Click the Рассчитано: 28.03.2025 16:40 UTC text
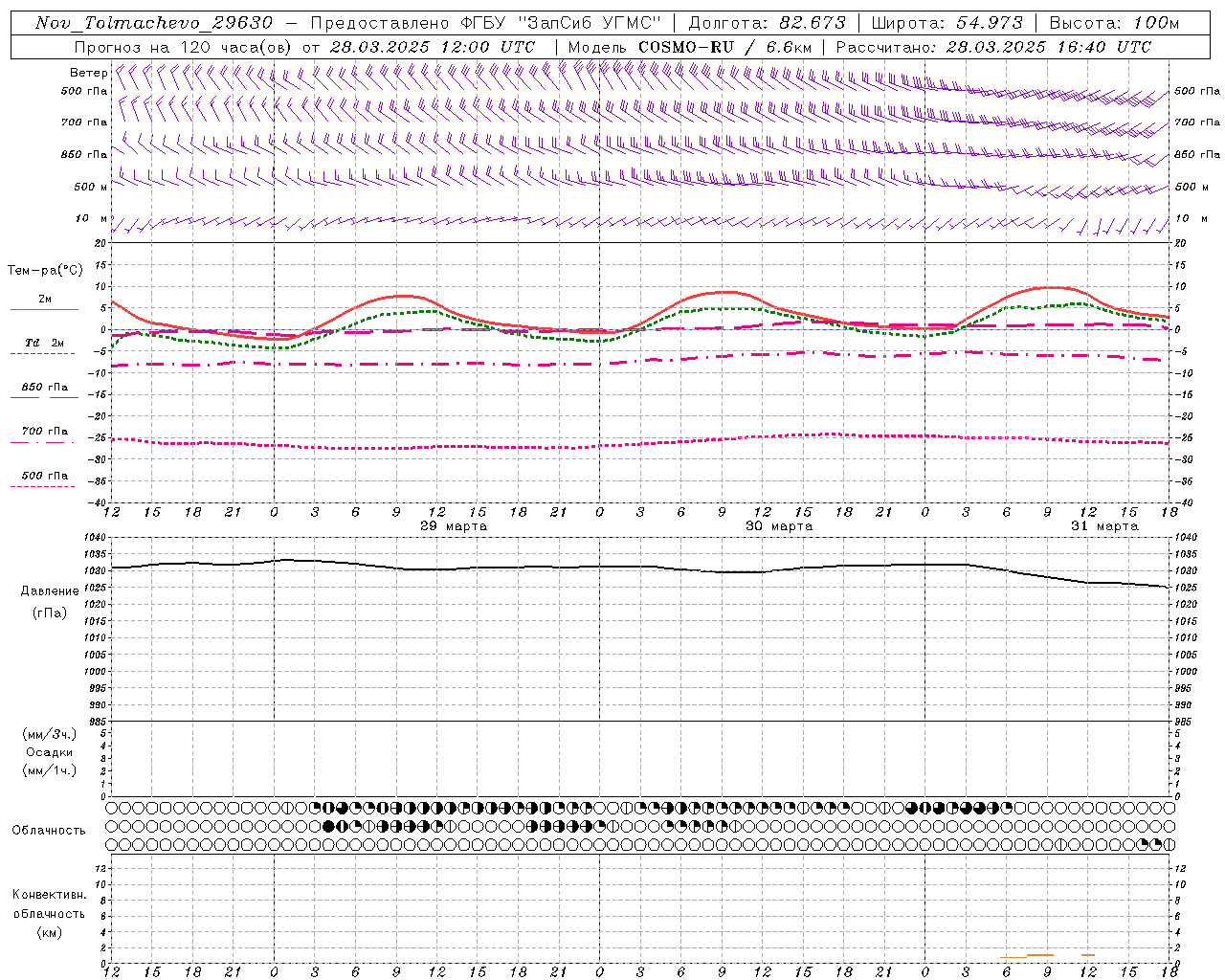The image size is (1225, 980). coord(993,47)
